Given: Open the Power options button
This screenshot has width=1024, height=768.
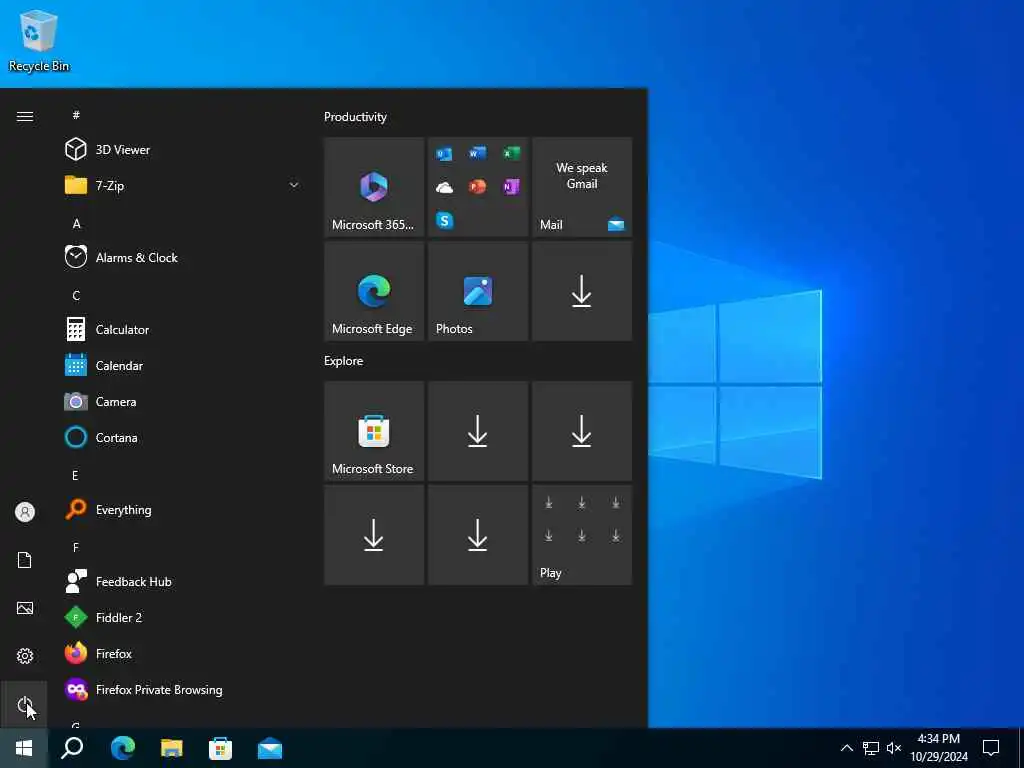Looking at the screenshot, I should [x=24, y=704].
